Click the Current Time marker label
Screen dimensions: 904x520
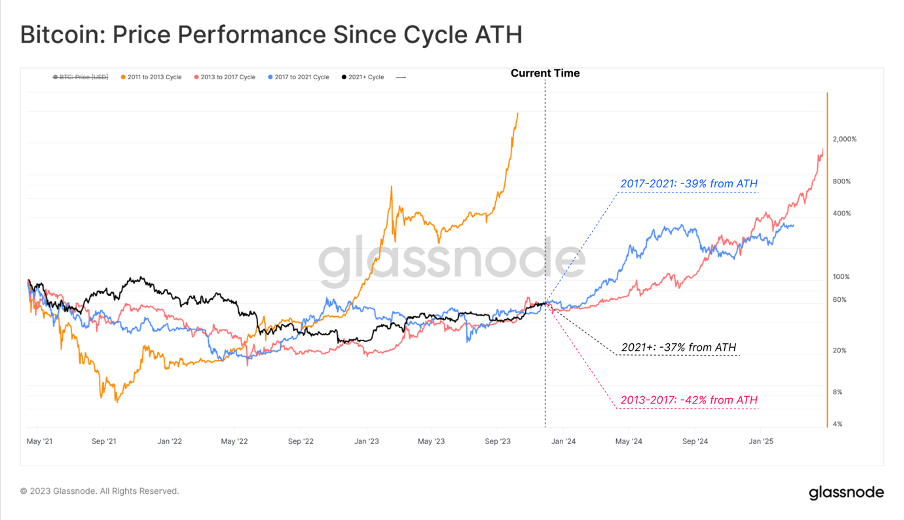click(545, 73)
